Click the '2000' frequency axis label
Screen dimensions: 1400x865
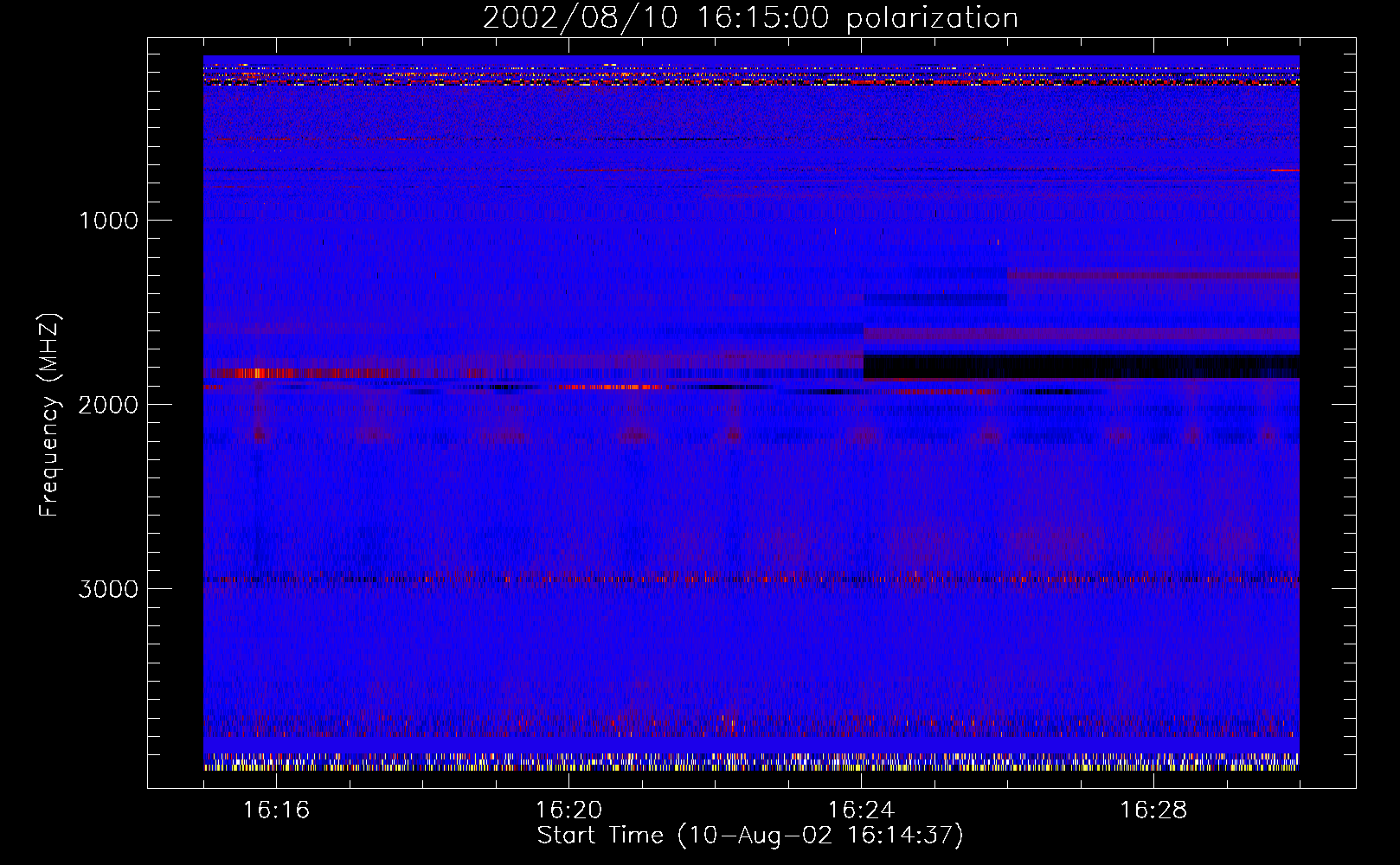click(108, 405)
